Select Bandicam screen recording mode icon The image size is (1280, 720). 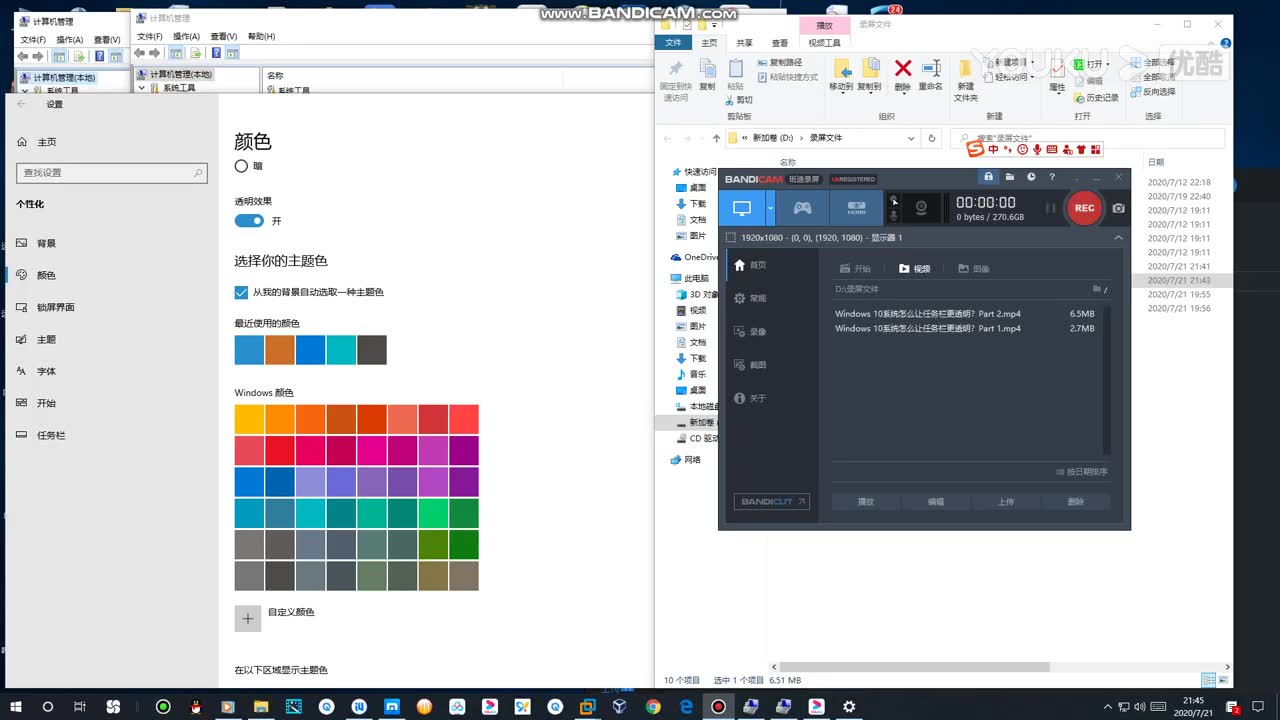pos(742,208)
